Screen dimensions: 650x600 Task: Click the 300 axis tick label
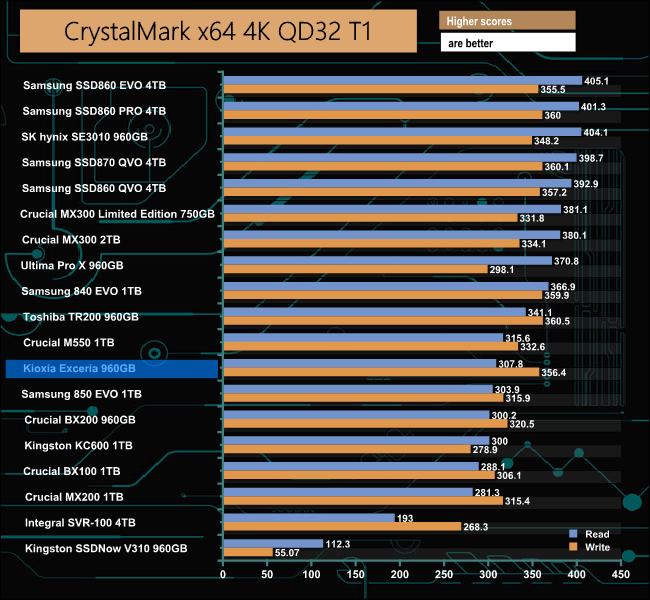coord(488,574)
